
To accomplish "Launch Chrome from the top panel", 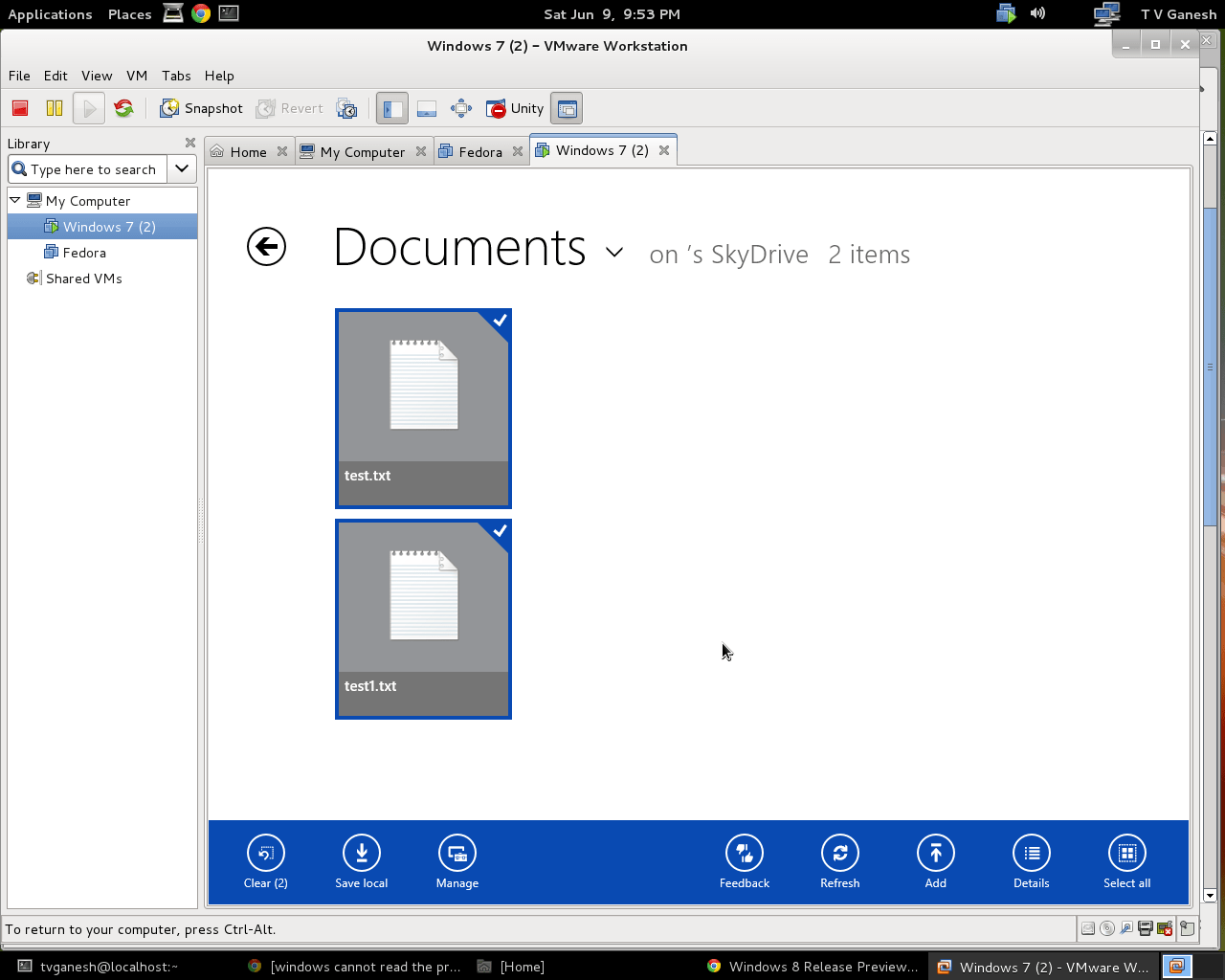I will click(x=201, y=13).
